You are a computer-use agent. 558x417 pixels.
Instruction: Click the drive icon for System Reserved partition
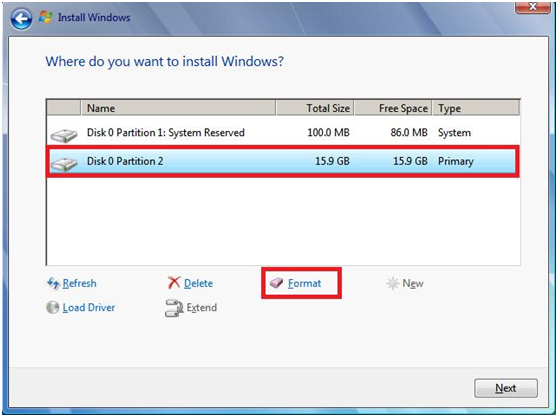click(x=64, y=136)
